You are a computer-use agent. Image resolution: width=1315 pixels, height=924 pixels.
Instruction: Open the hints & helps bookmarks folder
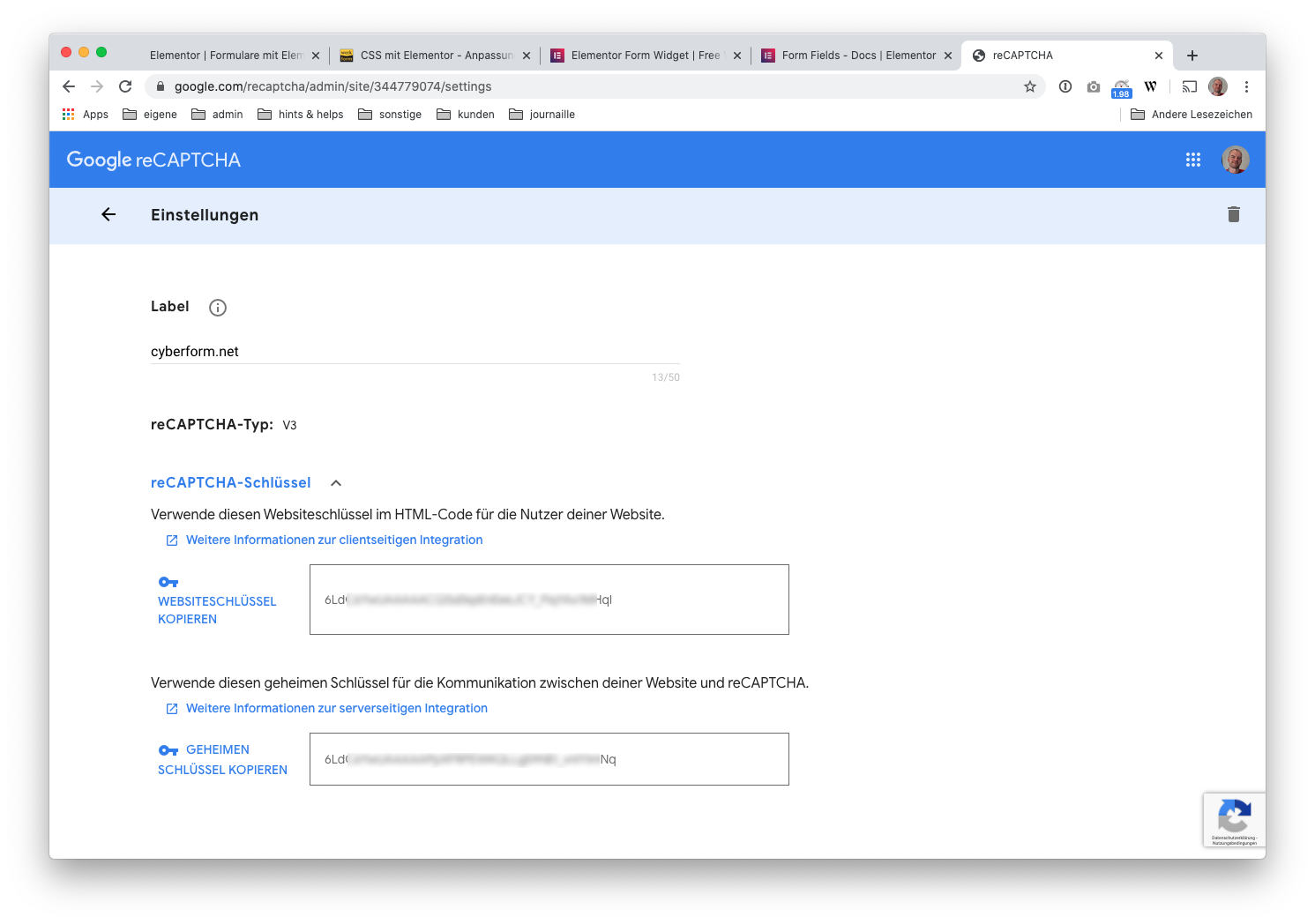pos(301,115)
